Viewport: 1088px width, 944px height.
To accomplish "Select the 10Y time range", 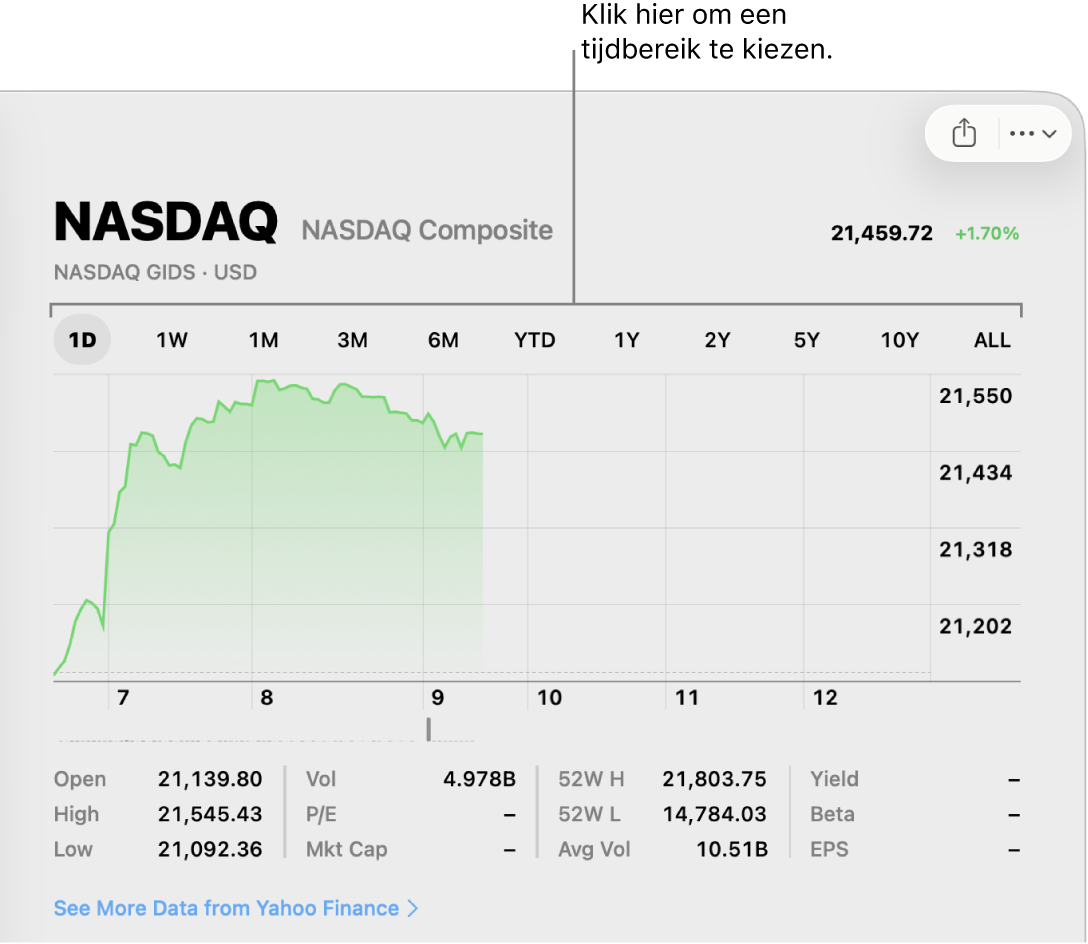I will tap(899, 340).
